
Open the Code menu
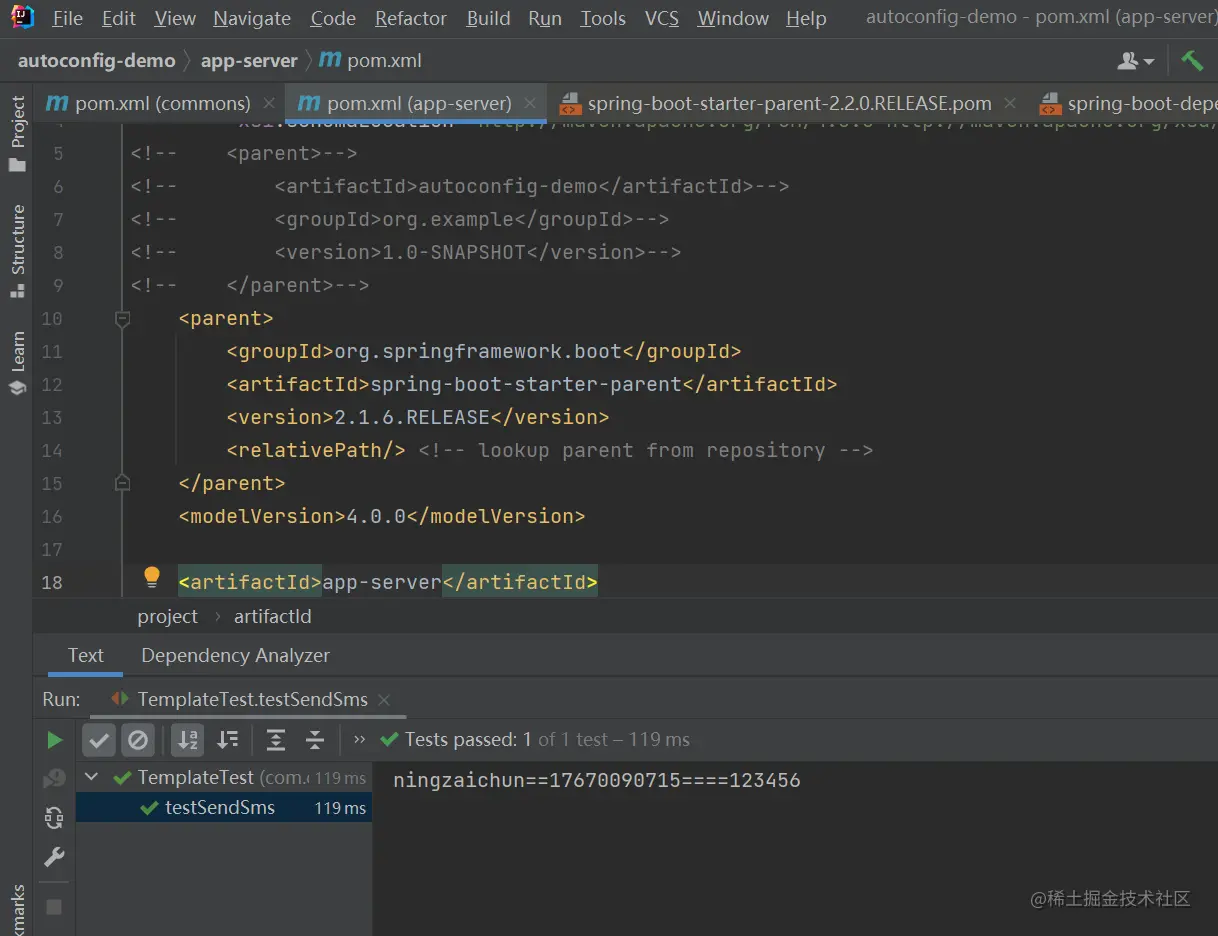coord(333,18)
